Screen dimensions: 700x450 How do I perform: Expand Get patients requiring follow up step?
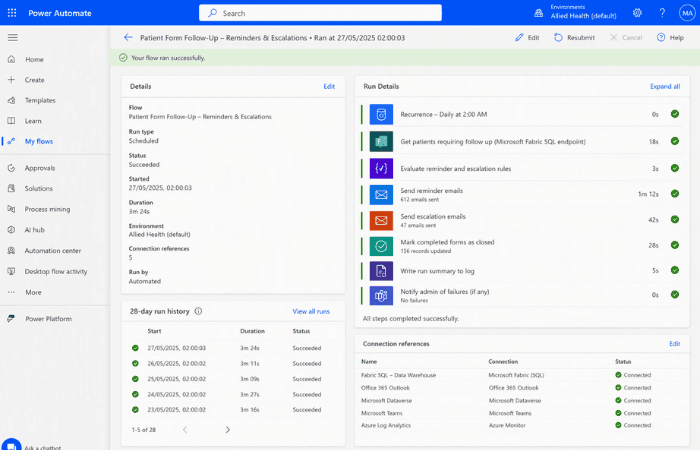pos(521,142)
